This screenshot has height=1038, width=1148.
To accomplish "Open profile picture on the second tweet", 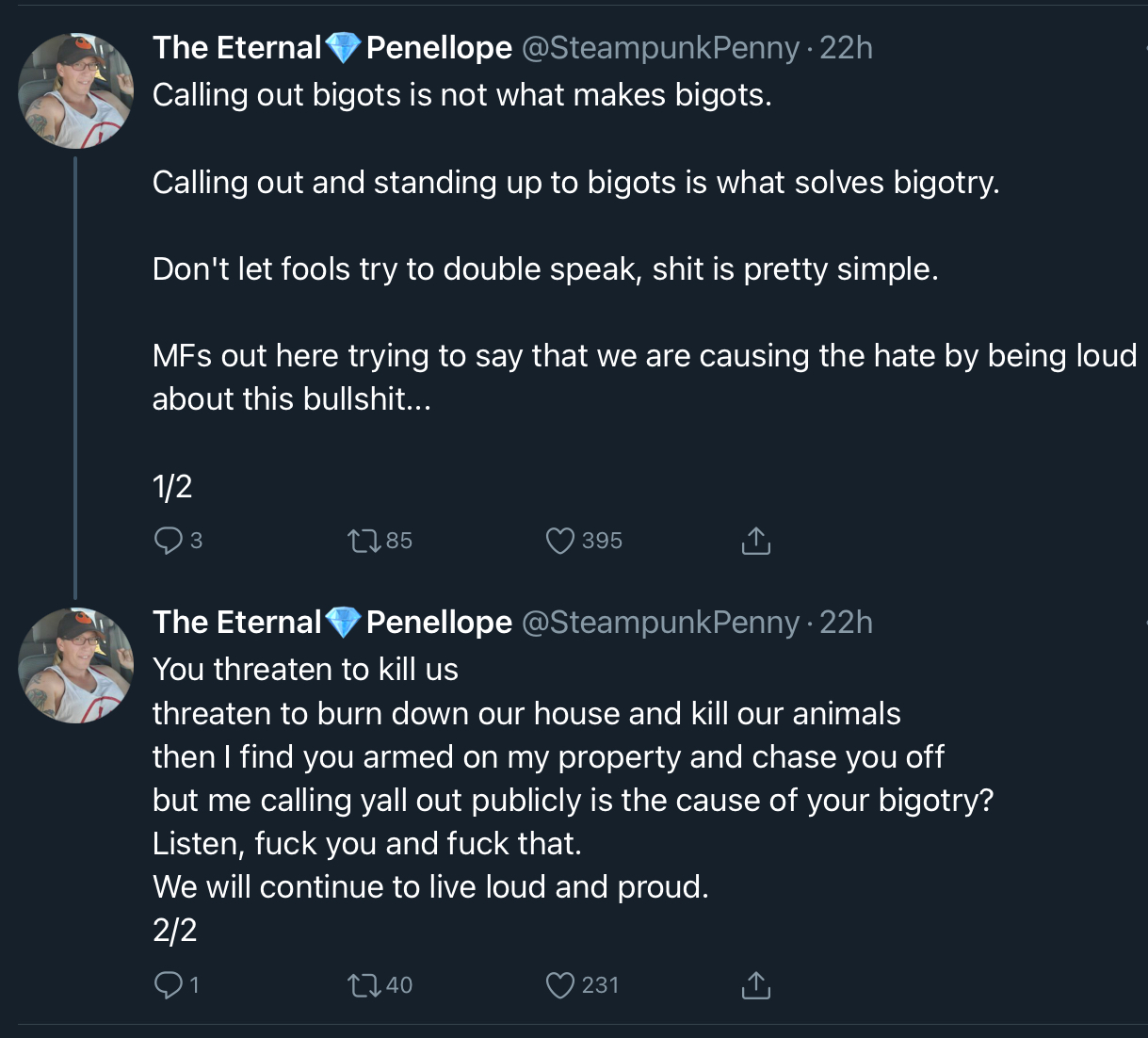I will pos(75,666).
